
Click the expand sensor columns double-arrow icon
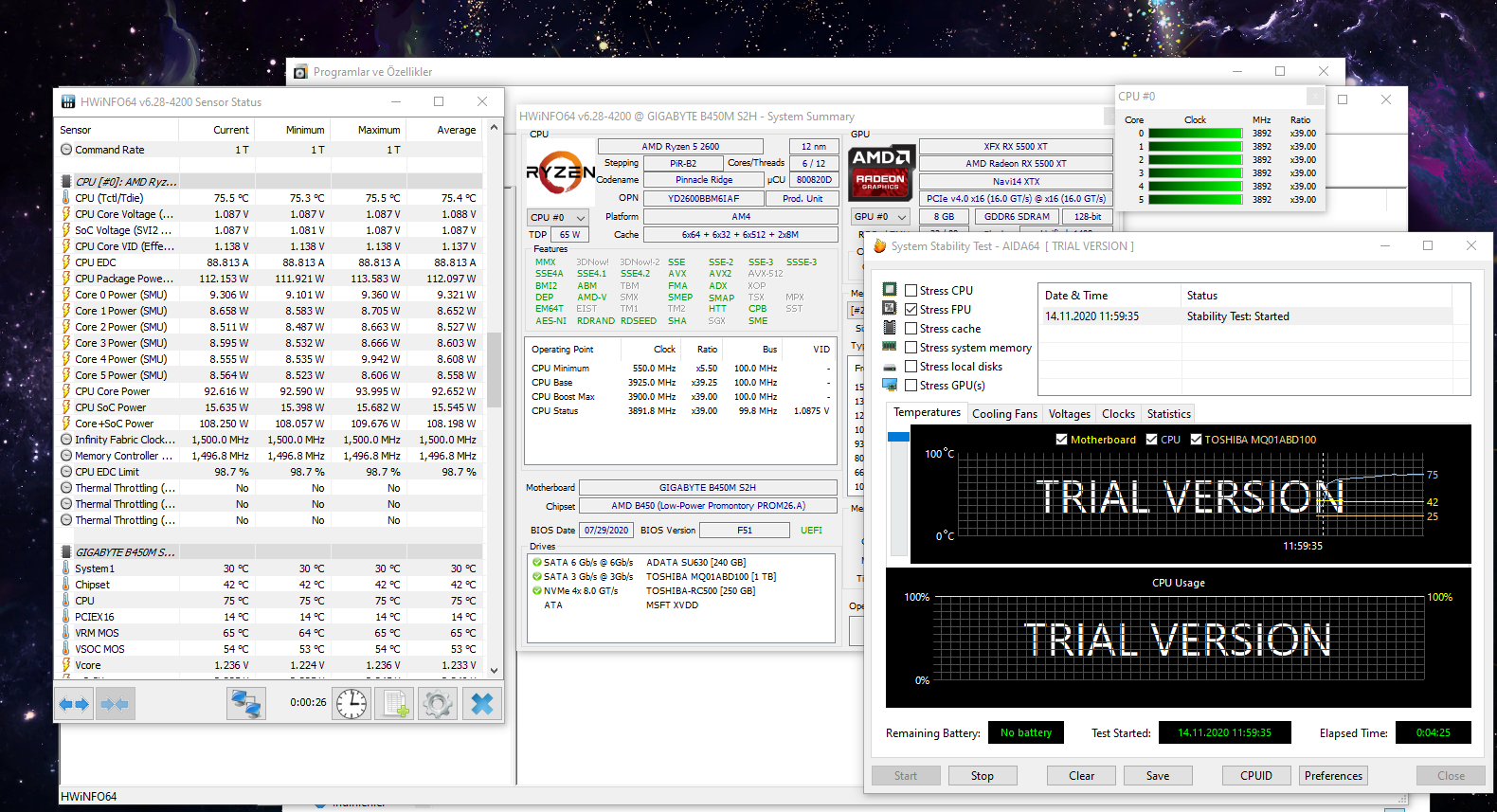[74, 704]
